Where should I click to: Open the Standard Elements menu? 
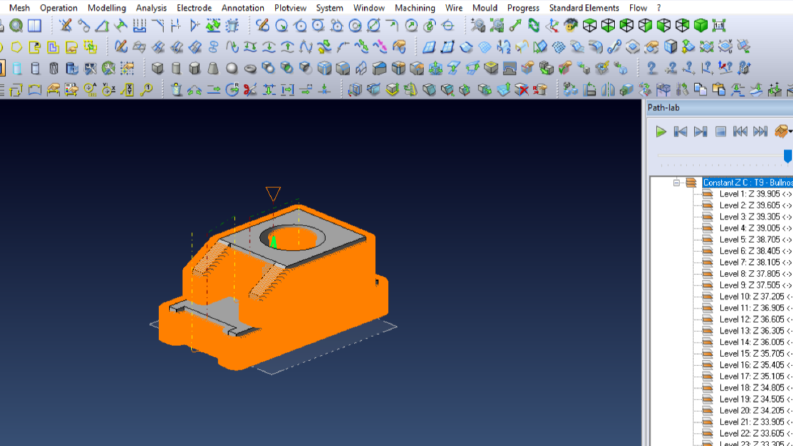pyautogui.click(x=584, y=8)
